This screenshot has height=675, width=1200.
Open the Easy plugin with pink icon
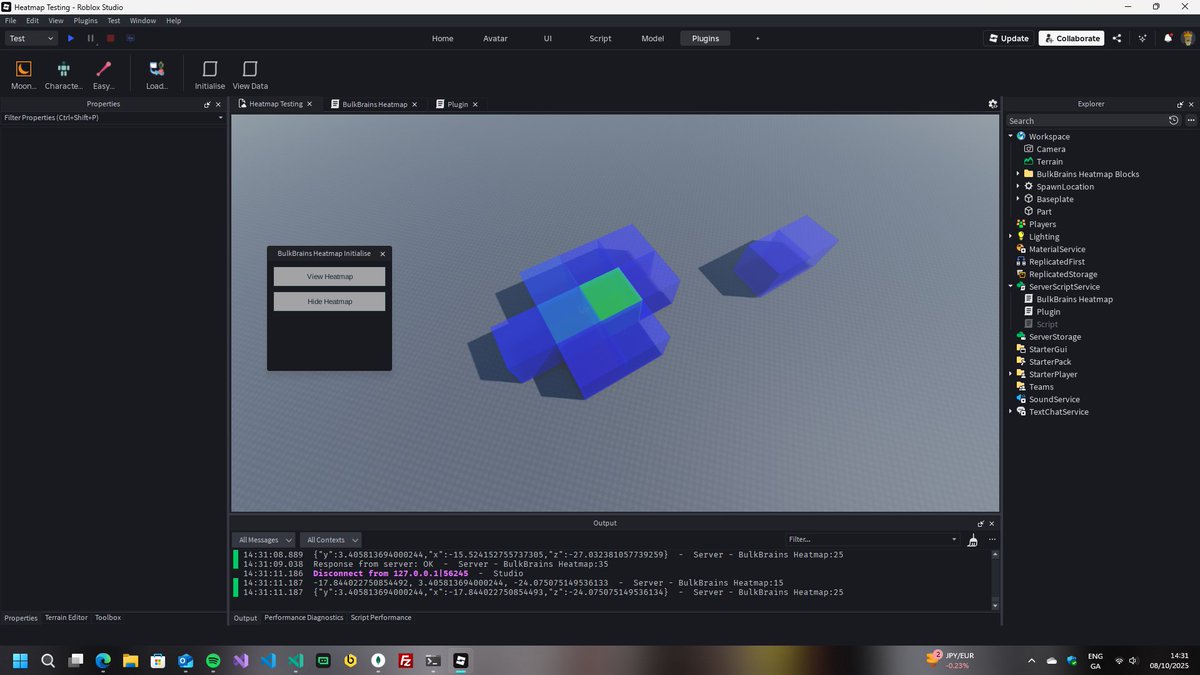104,75
